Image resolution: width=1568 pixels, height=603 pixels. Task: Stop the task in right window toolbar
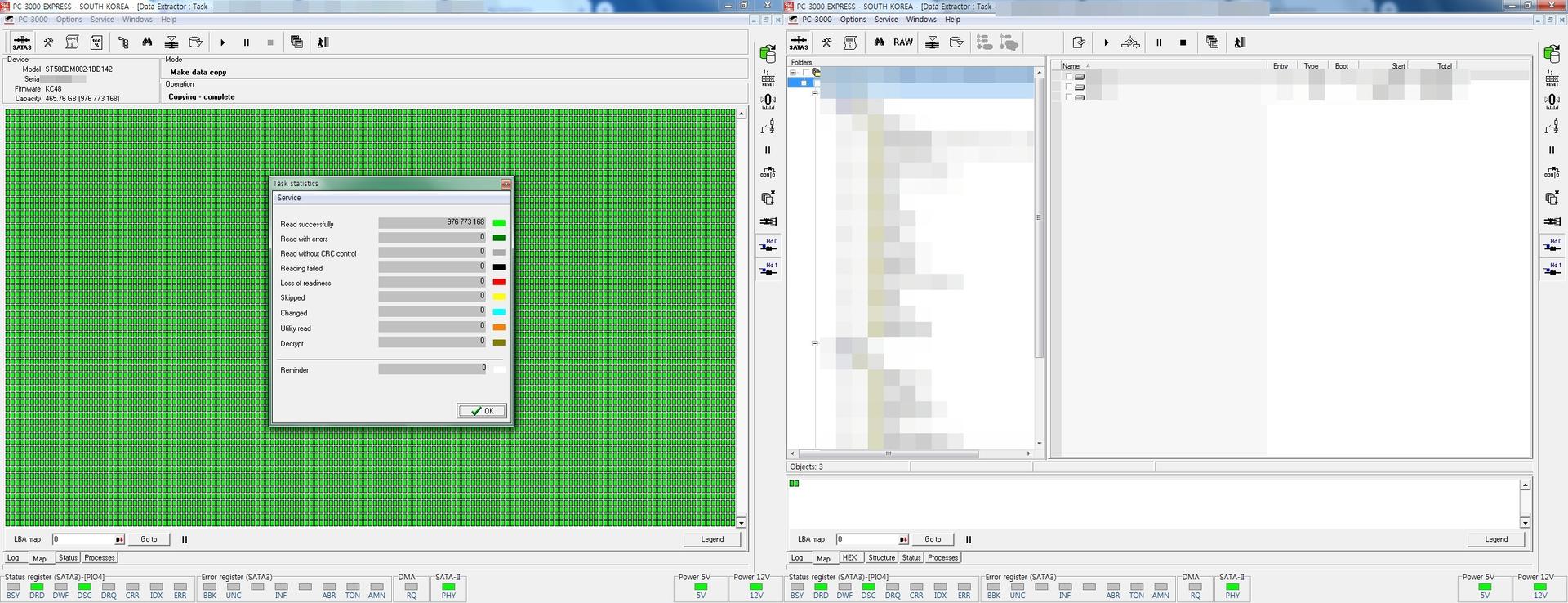pos(1183,42)
